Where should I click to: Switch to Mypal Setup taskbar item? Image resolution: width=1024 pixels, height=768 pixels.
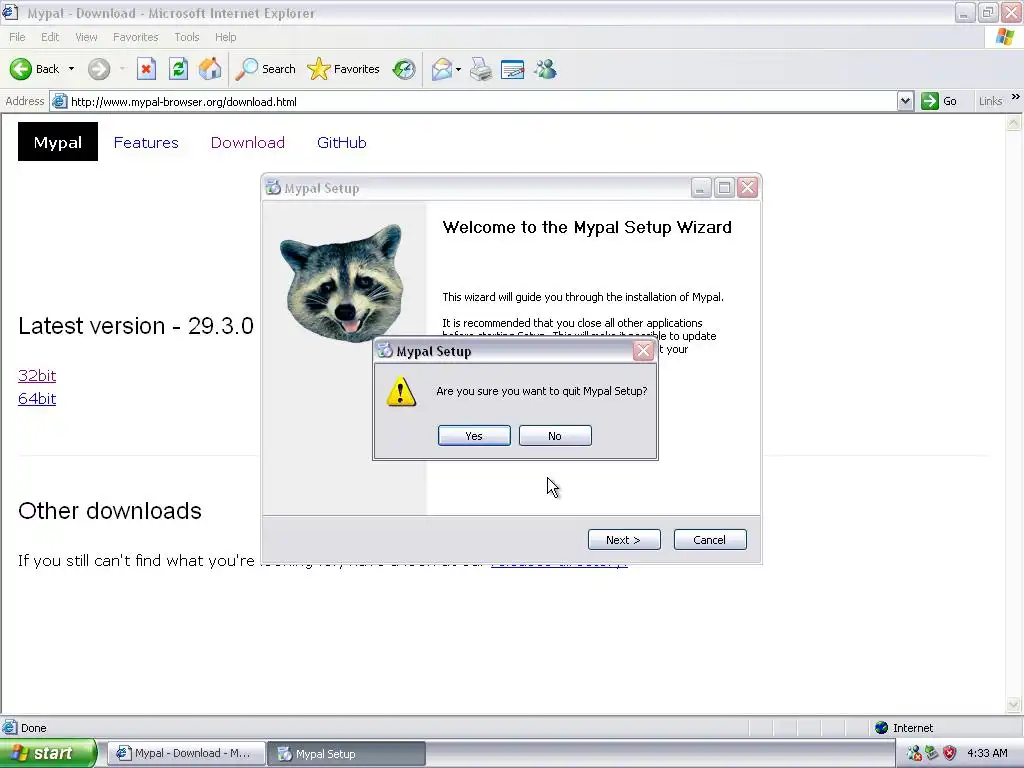click(x=347, y=754)
